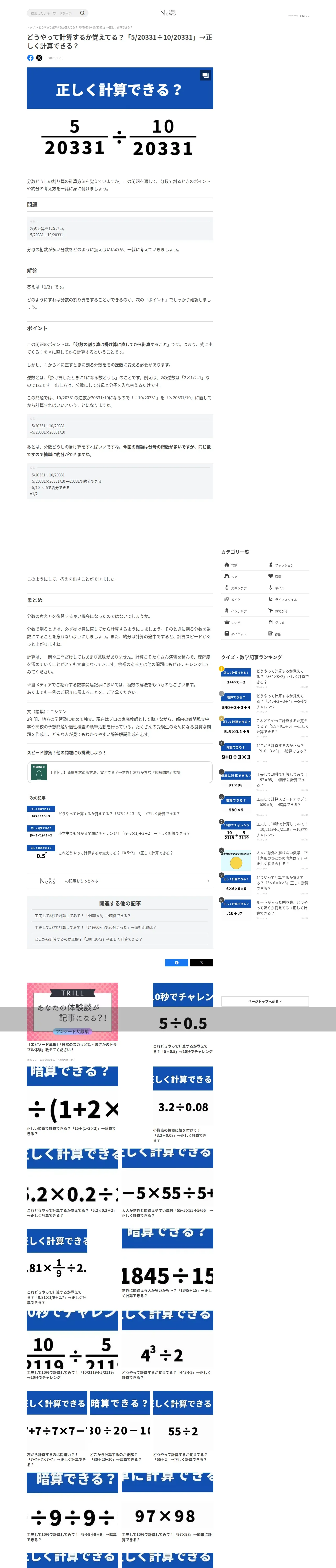Open the '1845÷15' article card
336x1568 pixels.
point(168,1263)
